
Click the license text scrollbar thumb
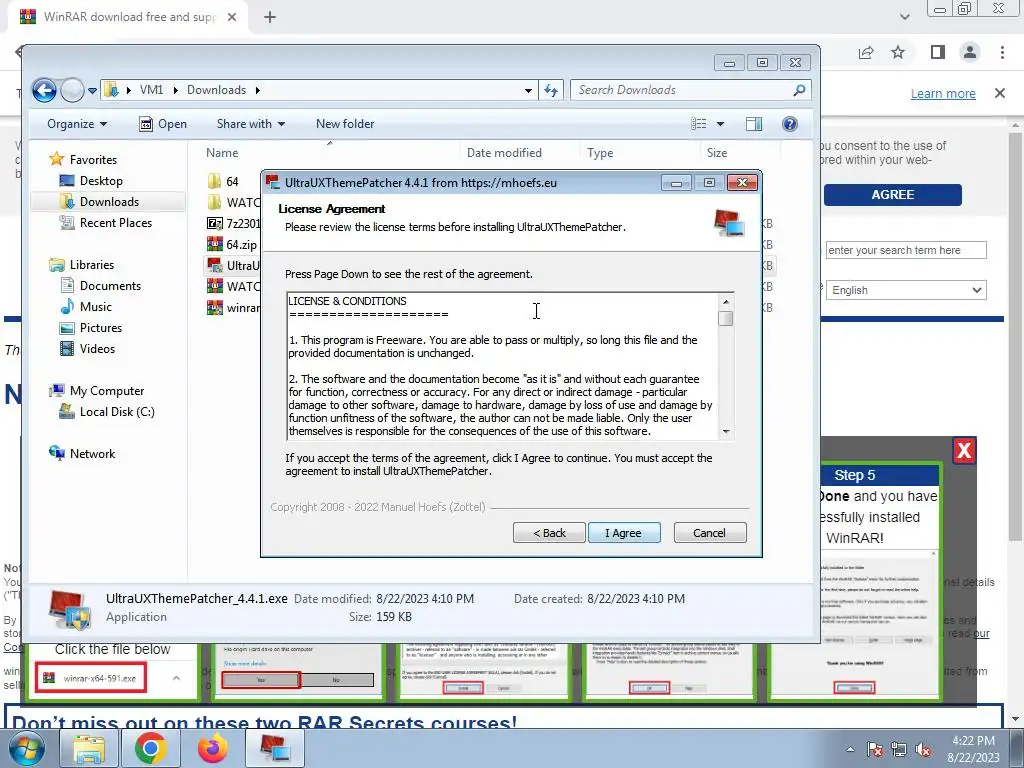[726, 318]
